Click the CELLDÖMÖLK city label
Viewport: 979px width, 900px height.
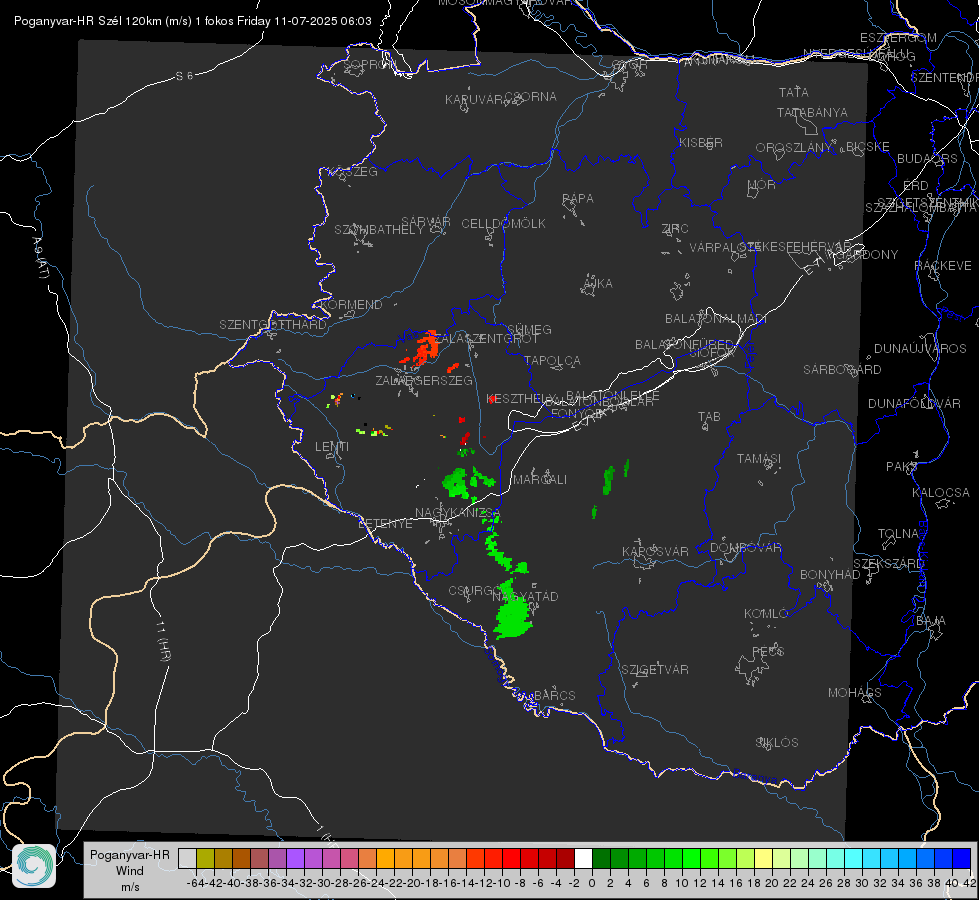pos(503,224)
